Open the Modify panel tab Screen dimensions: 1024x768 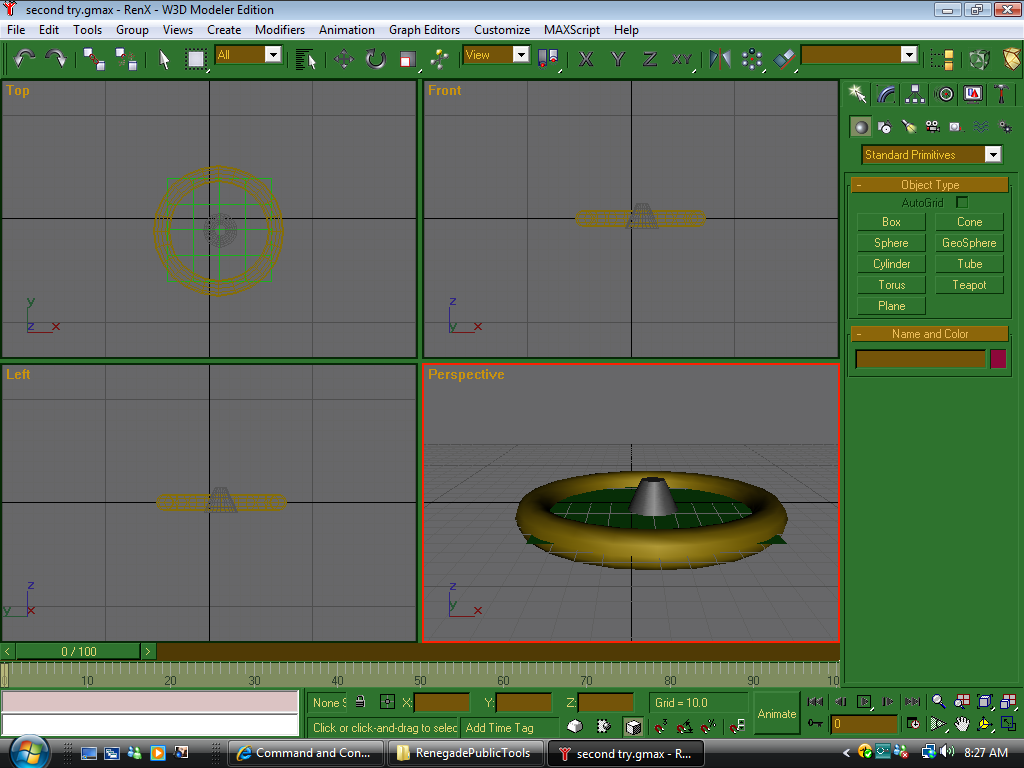pyautogui.click(x=886, y=94)
